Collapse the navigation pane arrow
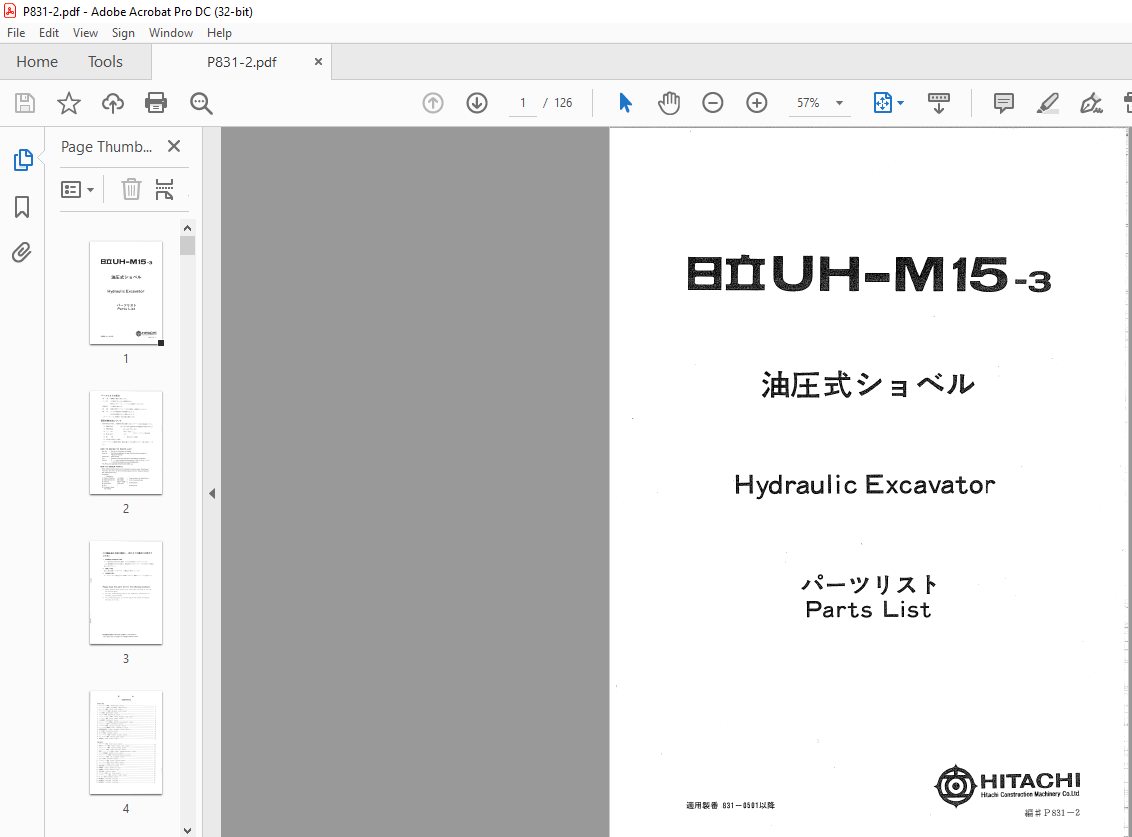1132x837 pixels. pos(212,494)
